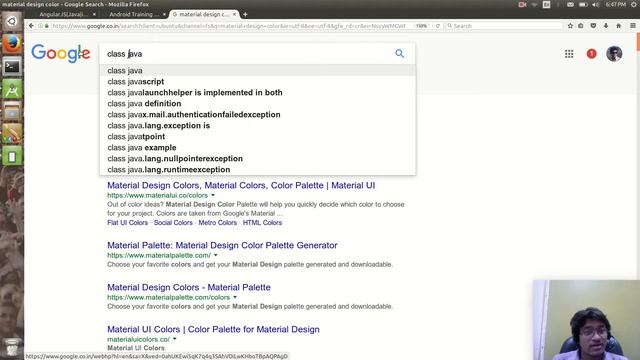640x360 pixels.
Task: Click the Google logo
Action: [61, 53]
